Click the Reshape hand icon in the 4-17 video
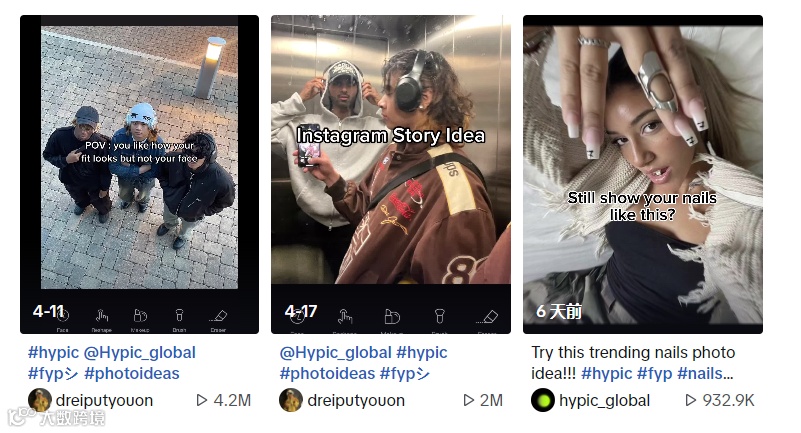The height and width of the screenshot is (433, 801). point(345,317)
